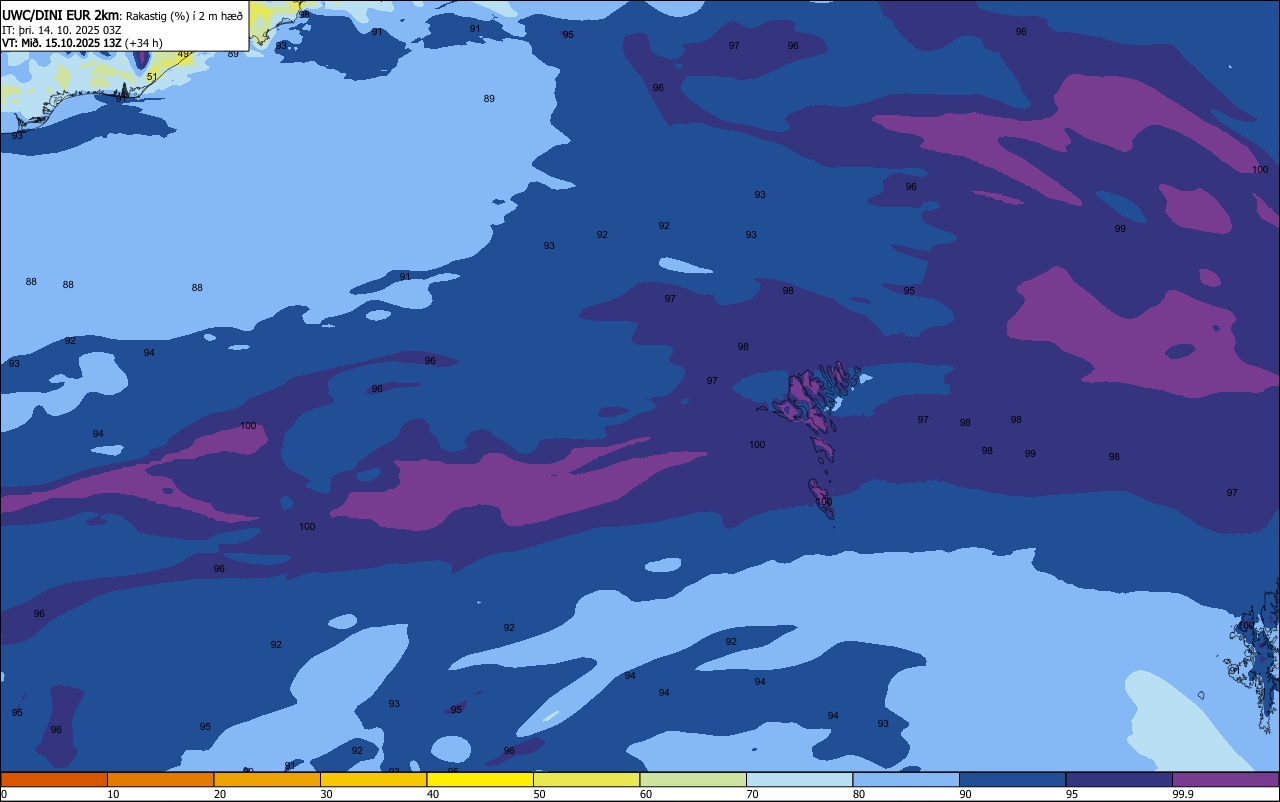1280x802 pixels.
Task: Click the purple legend segment above 99.9
Action: coord(1225,779)
